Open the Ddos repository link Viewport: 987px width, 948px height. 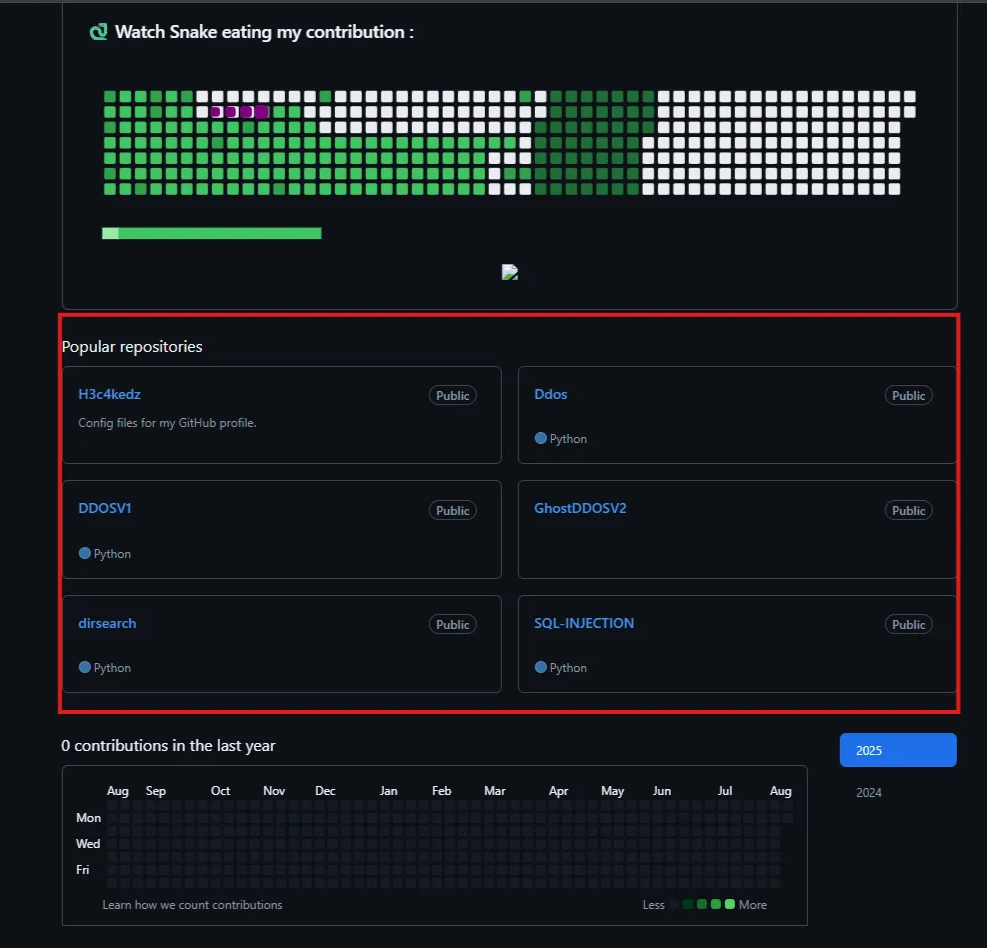click(x=551, y=394)
